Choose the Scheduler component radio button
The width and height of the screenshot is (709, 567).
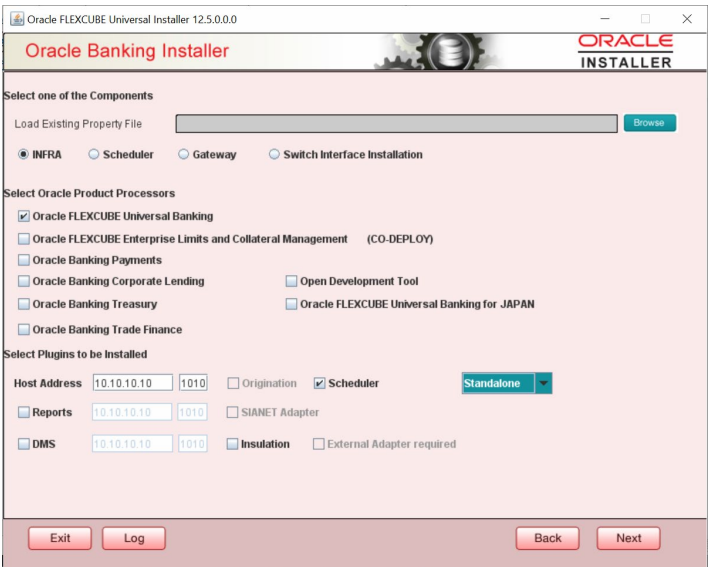[x=94, y=154]
